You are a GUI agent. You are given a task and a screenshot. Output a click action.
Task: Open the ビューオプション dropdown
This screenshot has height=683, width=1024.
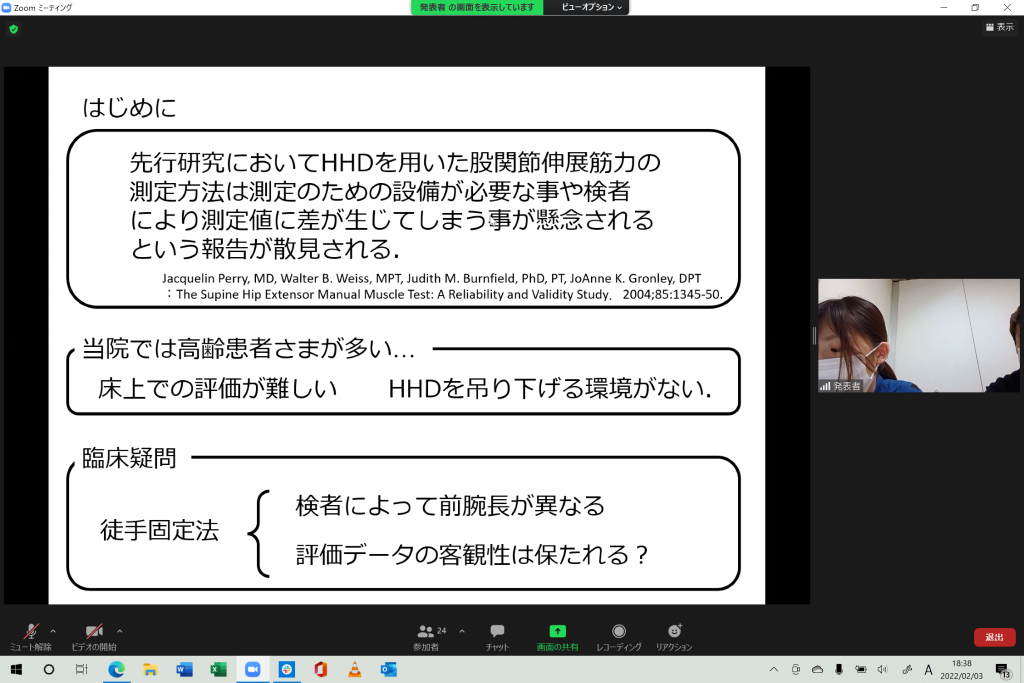point(590,7)
